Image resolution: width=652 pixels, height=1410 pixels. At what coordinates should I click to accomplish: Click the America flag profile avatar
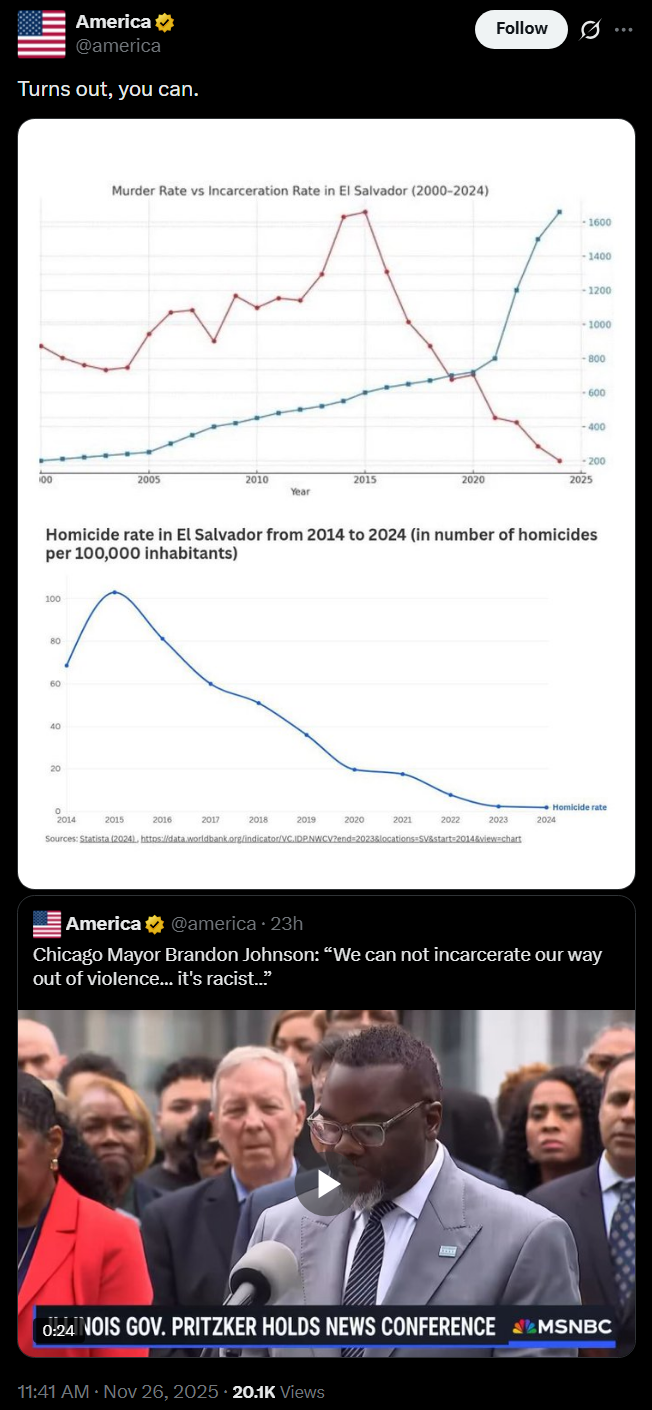coord(42,34)
